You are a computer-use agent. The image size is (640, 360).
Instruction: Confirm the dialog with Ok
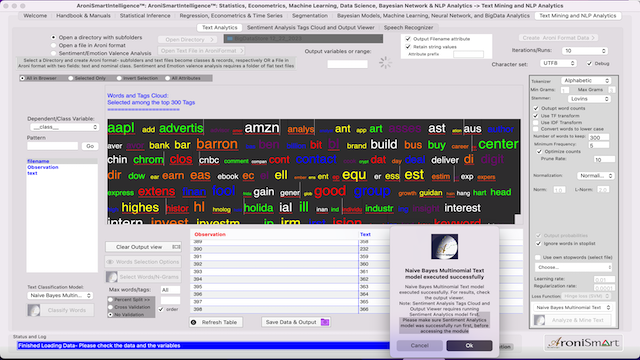[x=469, y=345]
